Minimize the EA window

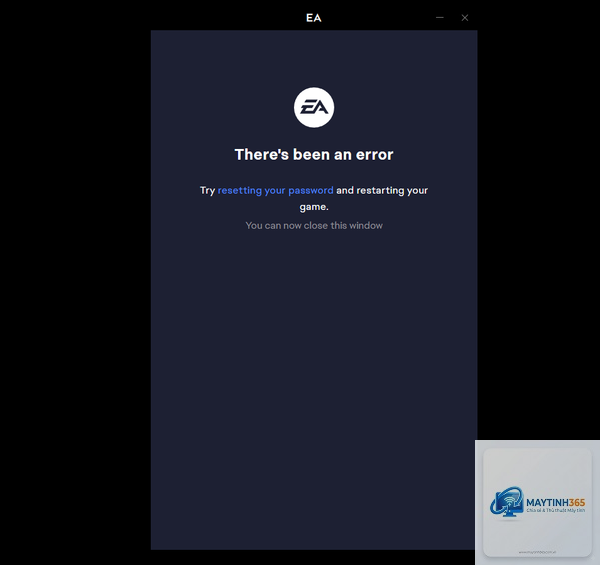(440, 18)
